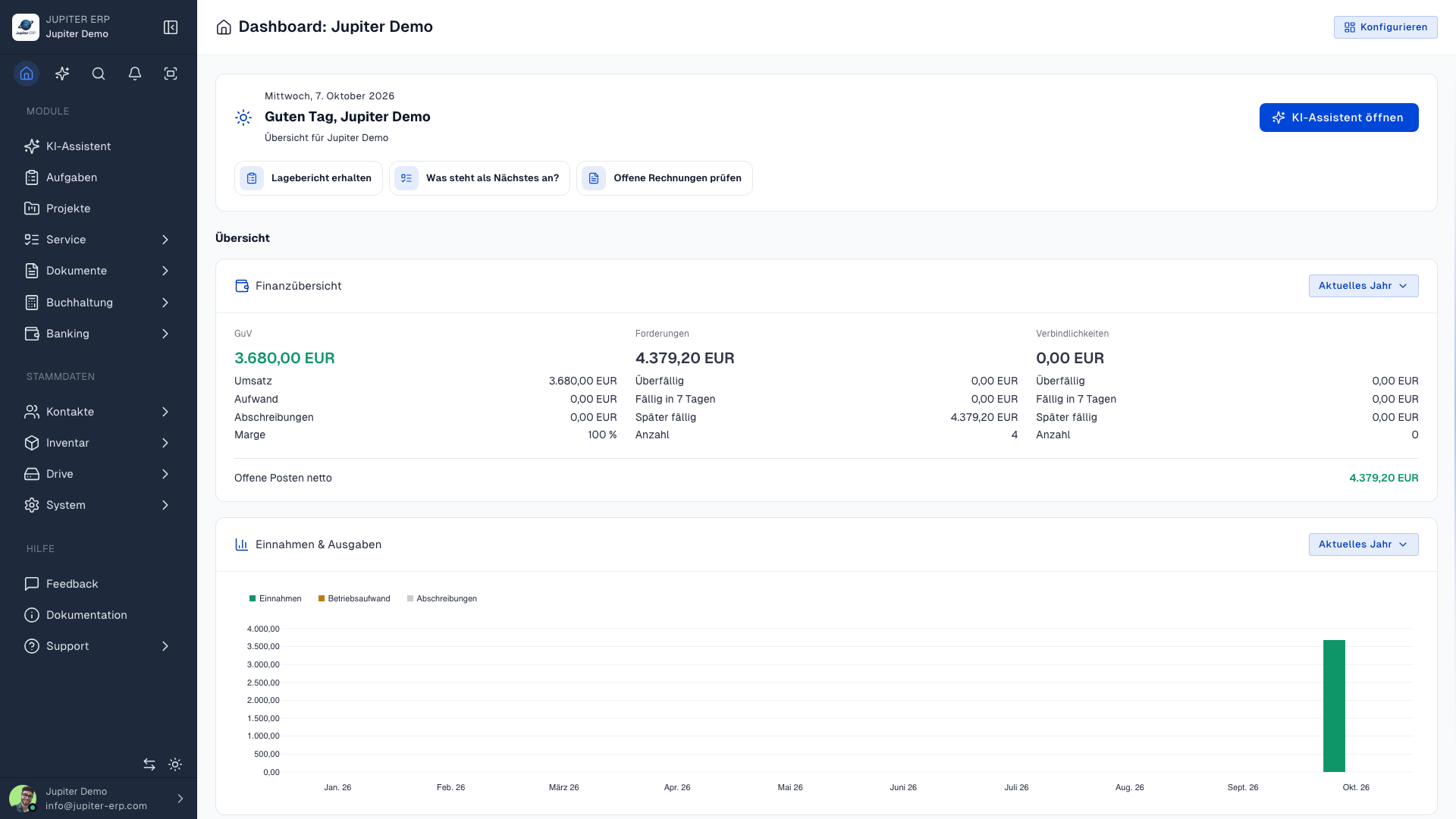Click KI-Assistent öffnen button
The height and width of the screenshot is (819, 1456).
tap(1338, 118)
